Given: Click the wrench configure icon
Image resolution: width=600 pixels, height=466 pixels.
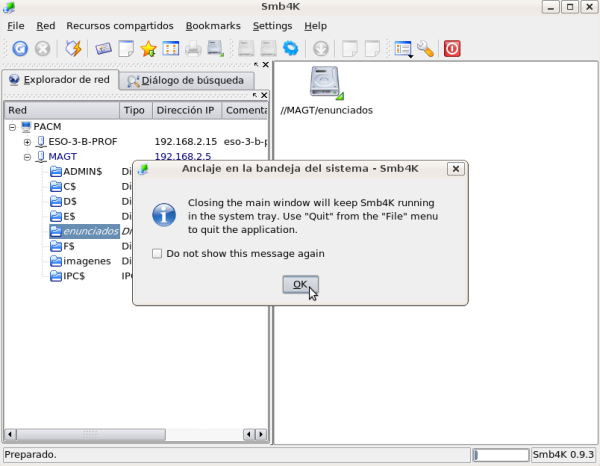Looking at the screenshot, I should pos(425,48).
